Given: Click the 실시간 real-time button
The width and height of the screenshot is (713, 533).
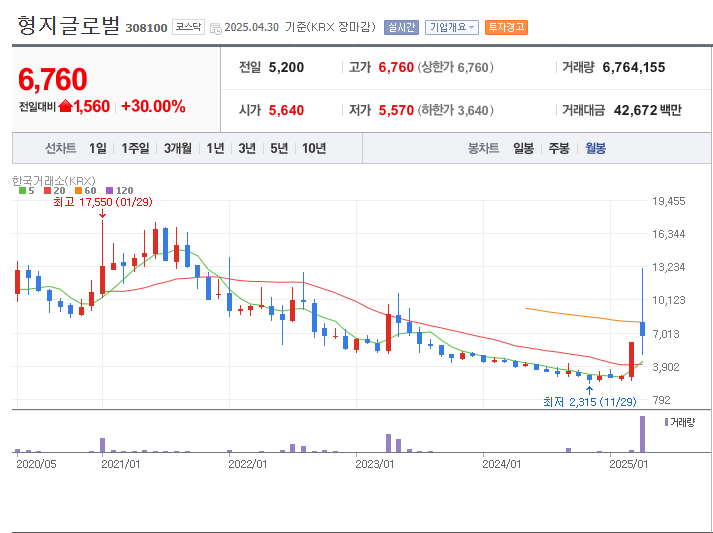Looking at the screenshot, I should point(401,27).
